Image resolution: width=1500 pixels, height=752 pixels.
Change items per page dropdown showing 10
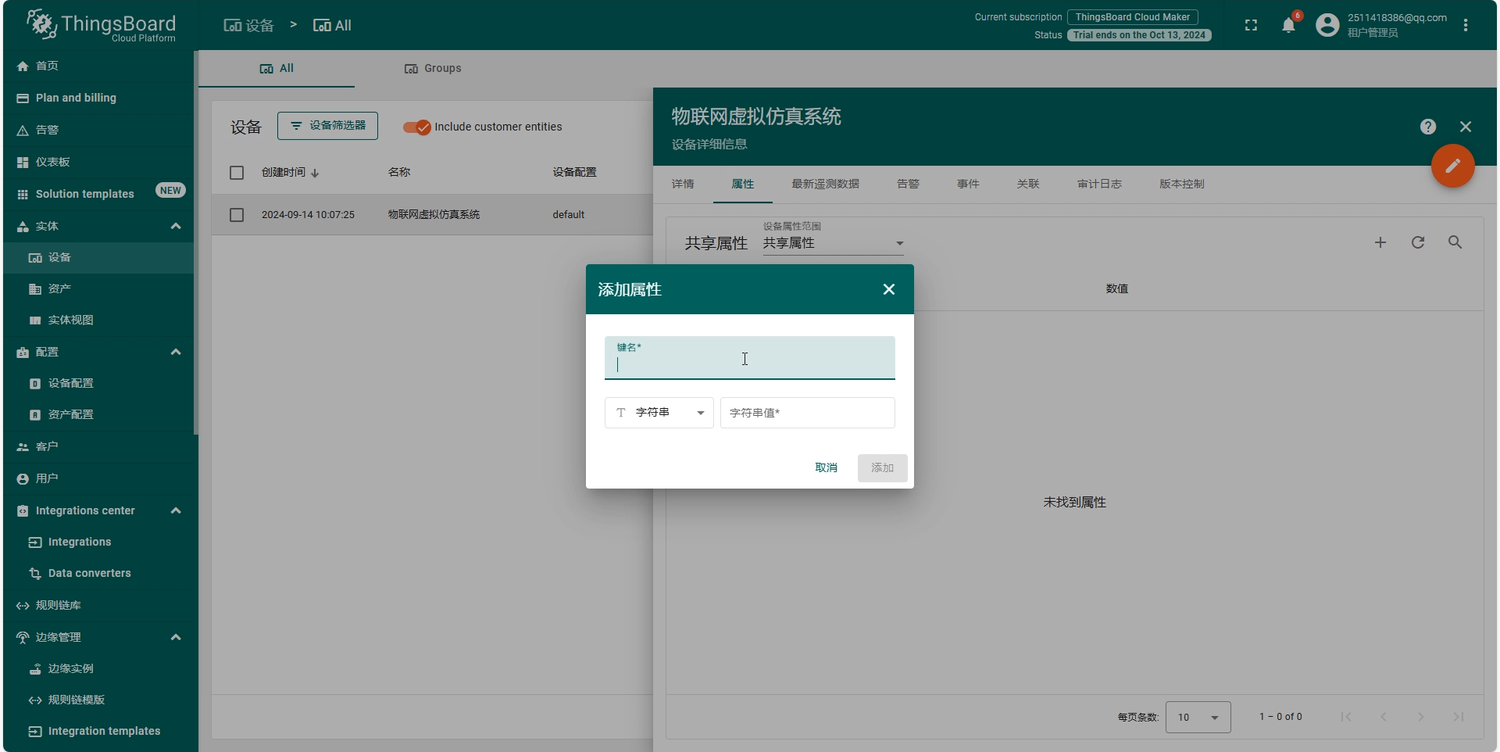point(1198,717)
